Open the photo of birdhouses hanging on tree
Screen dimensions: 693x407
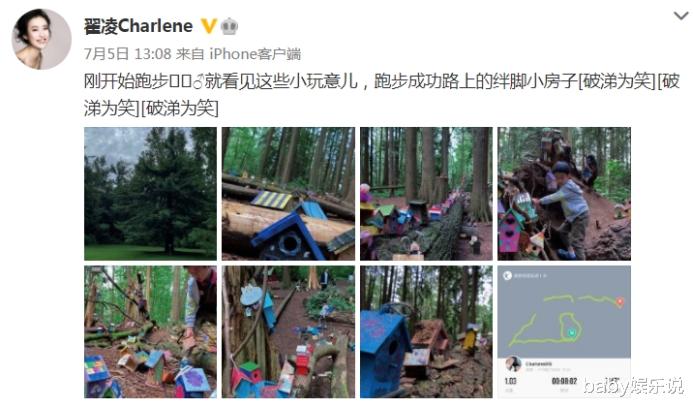pos(288,331)
